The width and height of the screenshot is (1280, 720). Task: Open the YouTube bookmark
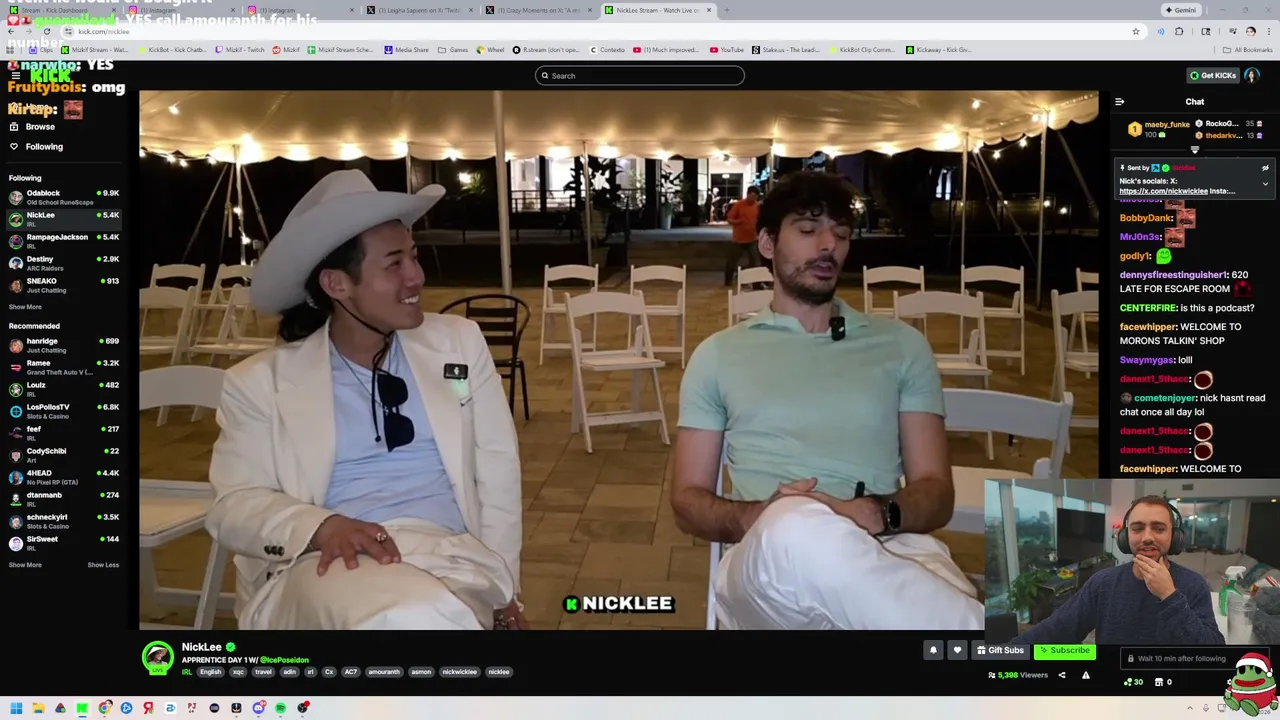click(x=727, y=49)
